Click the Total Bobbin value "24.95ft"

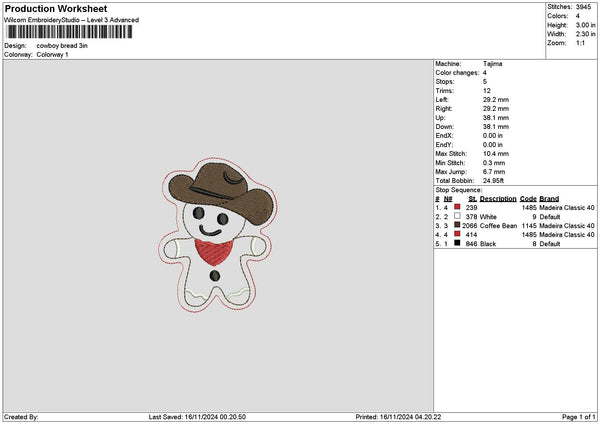[493, 181]
